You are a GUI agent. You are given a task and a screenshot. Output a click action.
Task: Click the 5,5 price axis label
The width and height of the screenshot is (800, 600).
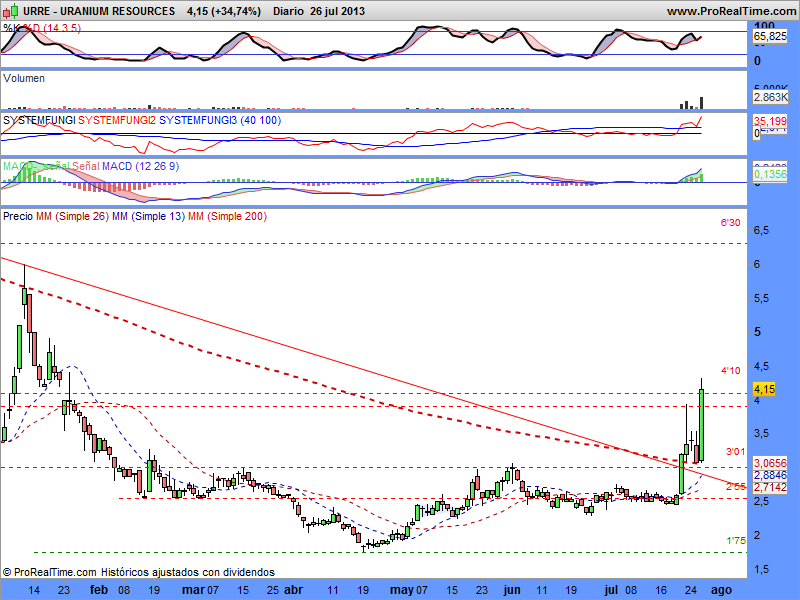click(x=761, y=298)
